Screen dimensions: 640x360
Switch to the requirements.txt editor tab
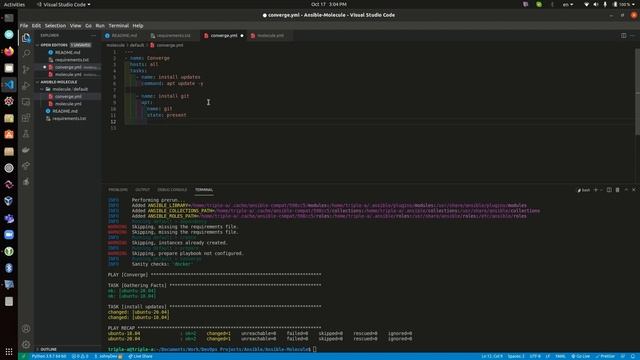173,36
